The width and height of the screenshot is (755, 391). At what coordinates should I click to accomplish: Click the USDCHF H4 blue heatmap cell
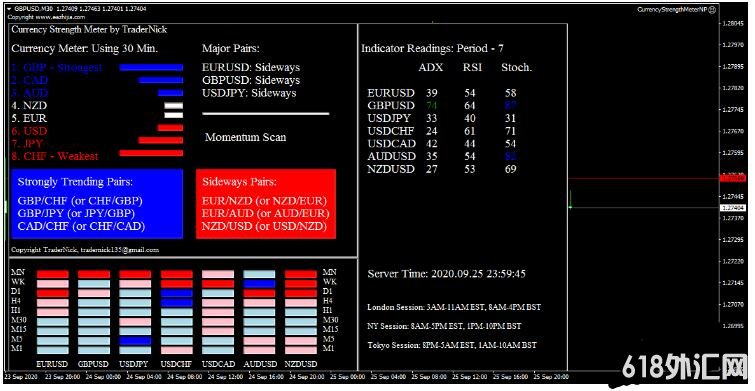click(177, 303)
